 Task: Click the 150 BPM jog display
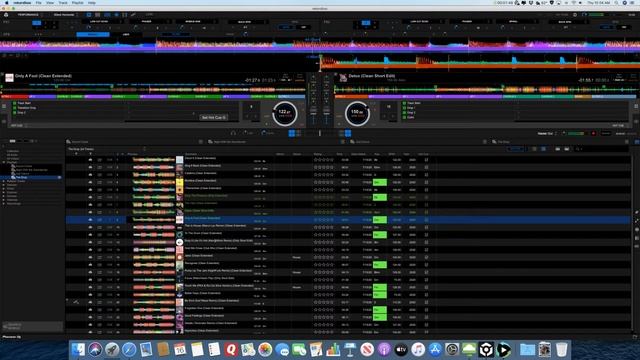[x=357, y=113]
